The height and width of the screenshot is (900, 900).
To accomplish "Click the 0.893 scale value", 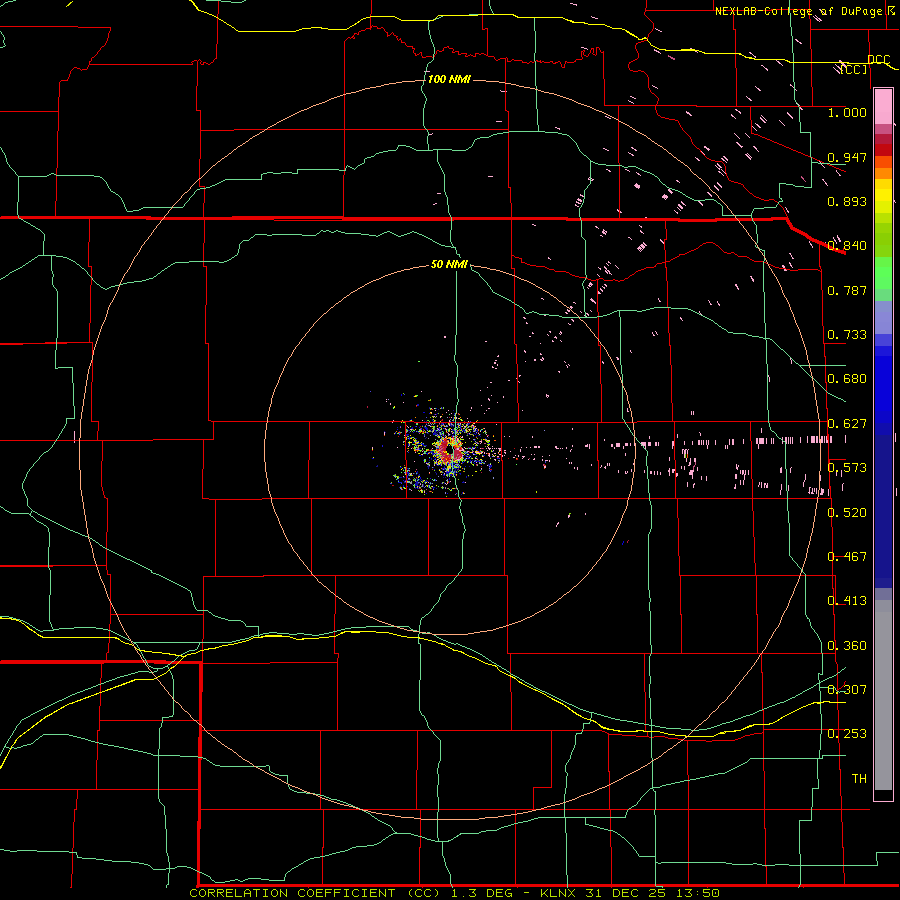I will point(847,201).
